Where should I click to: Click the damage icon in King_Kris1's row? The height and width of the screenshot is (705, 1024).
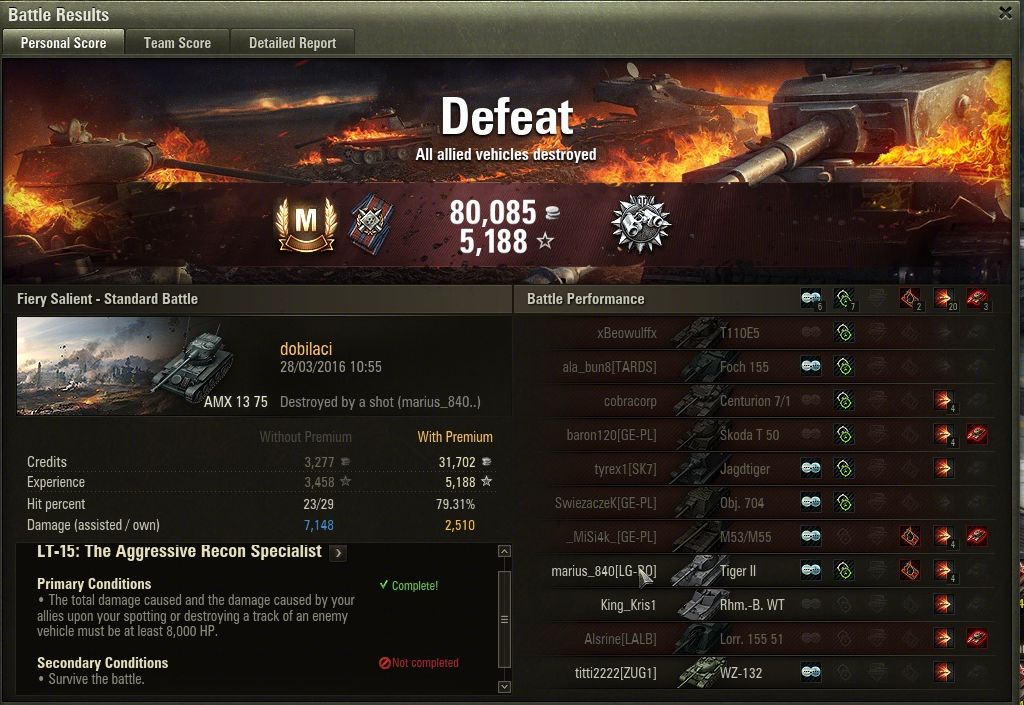(x=943, y=604)
